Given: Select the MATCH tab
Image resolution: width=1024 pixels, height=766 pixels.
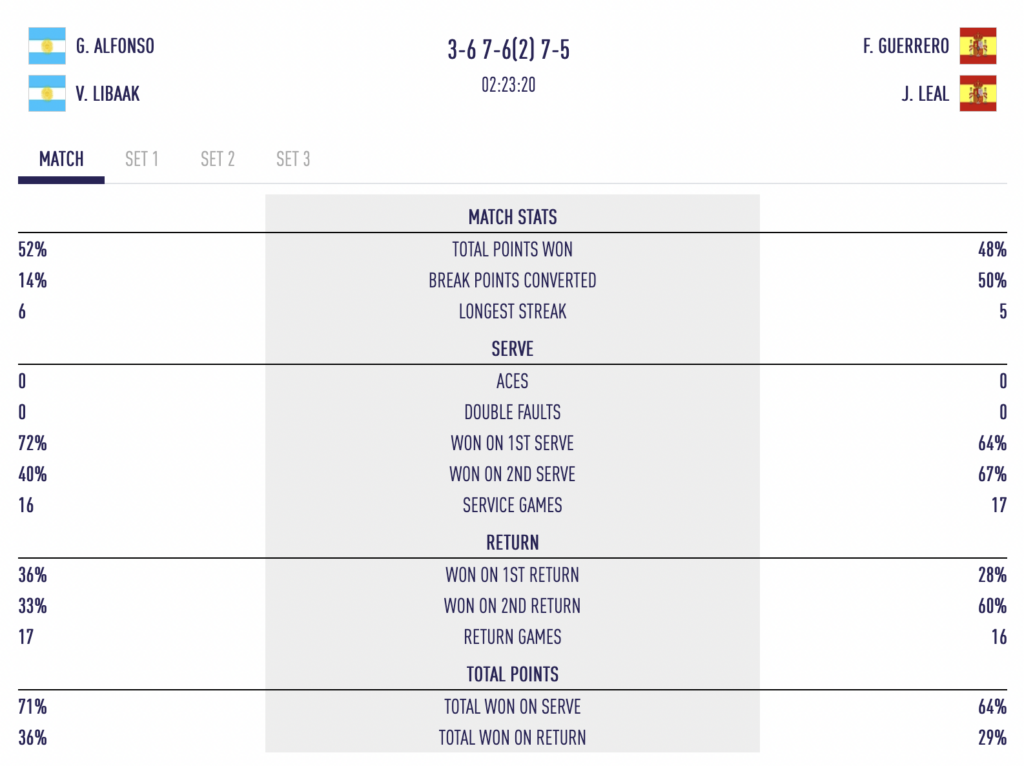Looking at the screenshot, I should click(61, 159).
